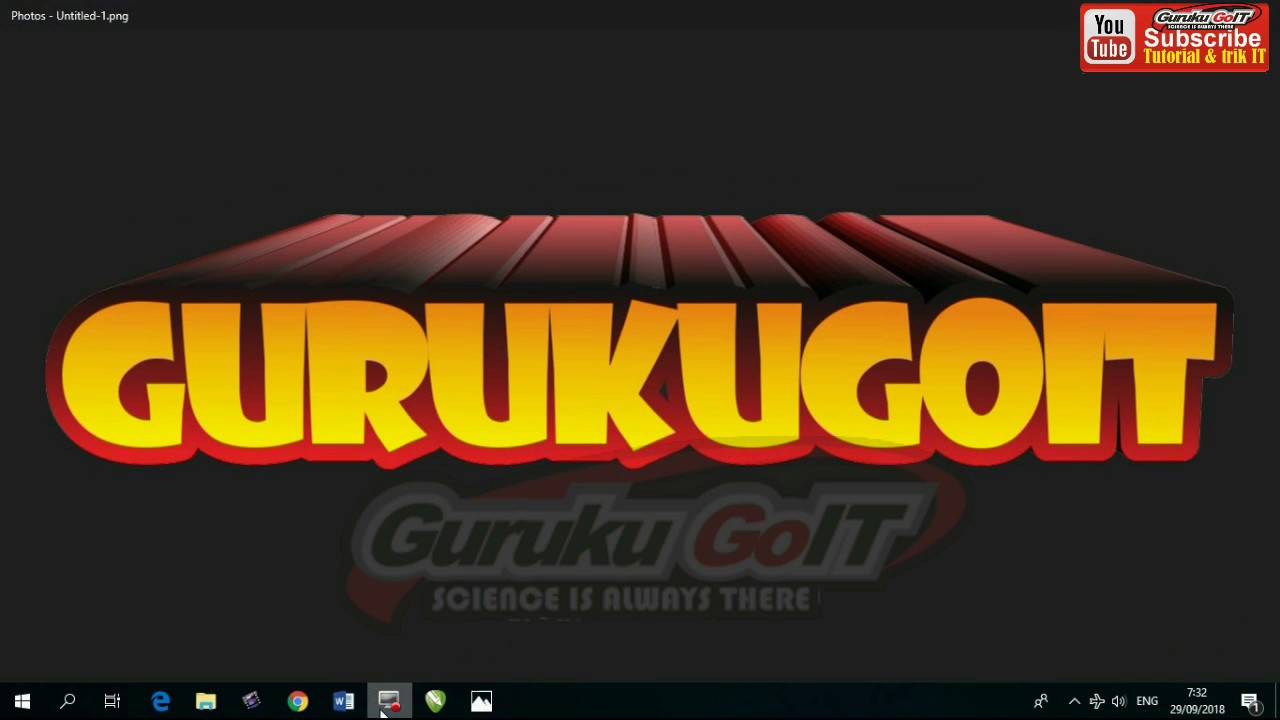Screen dimensions: 1280x720
Task: Click the screen recorder taskbar icon
Action: pos(389,701)
